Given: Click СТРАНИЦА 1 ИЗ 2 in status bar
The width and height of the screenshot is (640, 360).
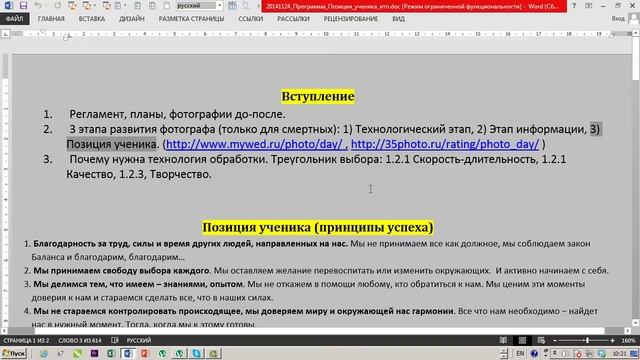Looking at the screenshot, I should click(26, 340).
